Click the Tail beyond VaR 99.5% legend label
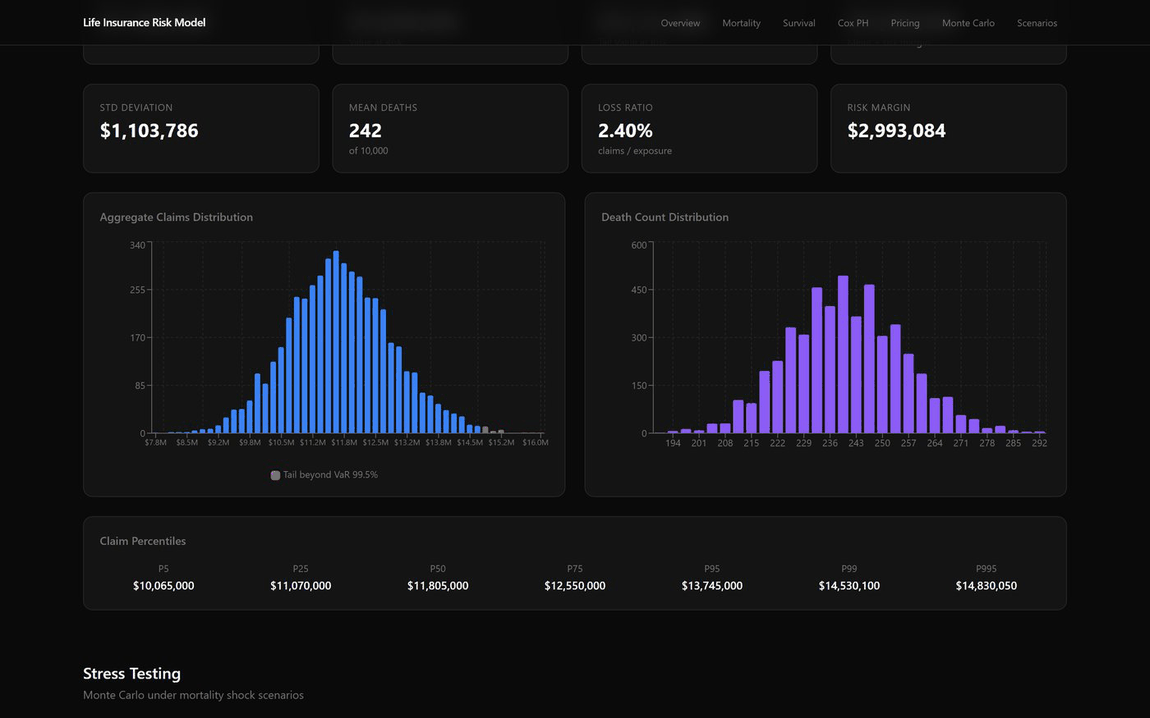1150x718 pixels. pyautogui.click(x=330, y=475)
